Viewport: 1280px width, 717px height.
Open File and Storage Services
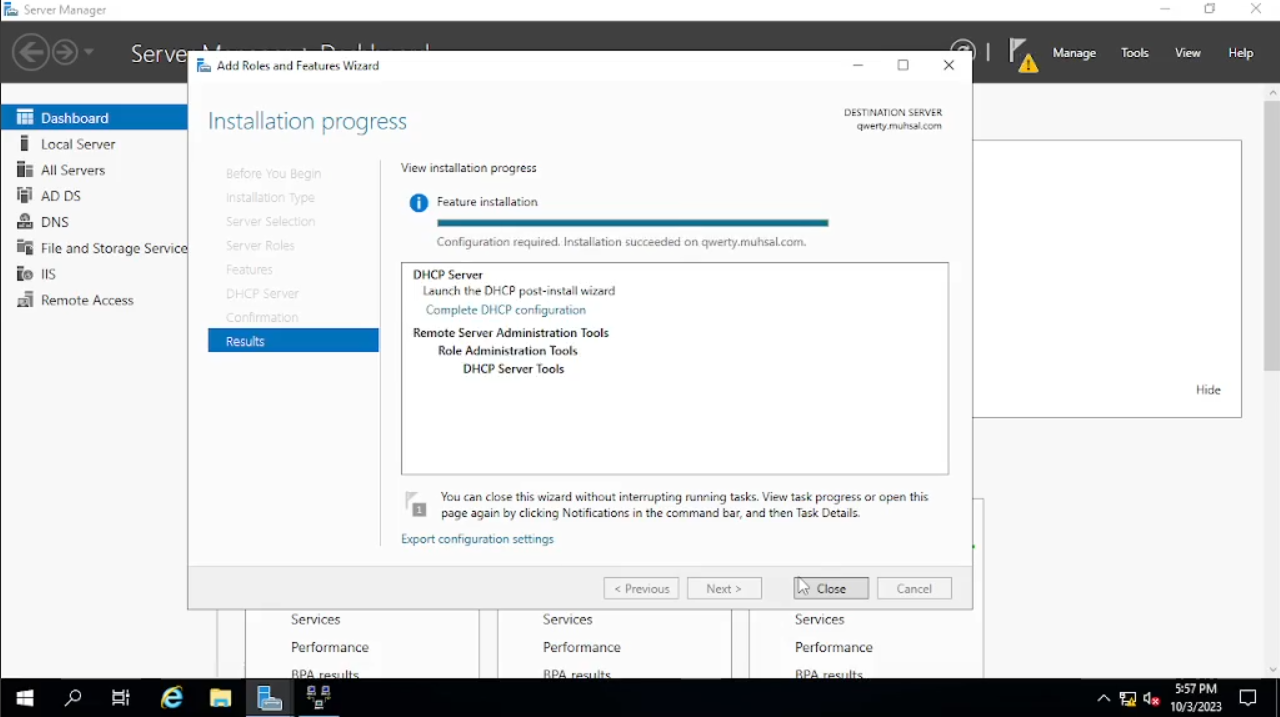click(113, 248)
